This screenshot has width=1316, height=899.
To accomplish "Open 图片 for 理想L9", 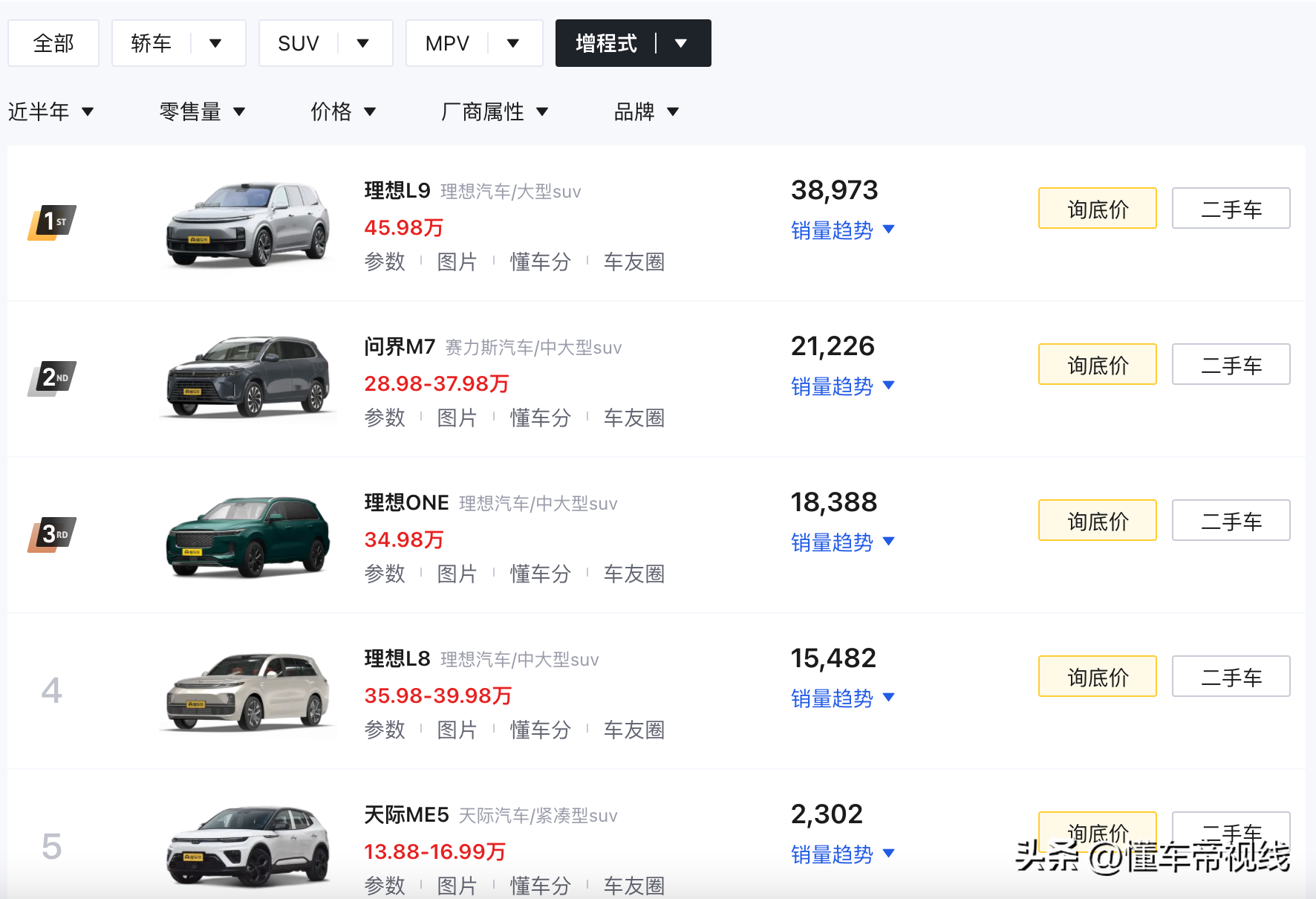I will click(x=457, y=262).
